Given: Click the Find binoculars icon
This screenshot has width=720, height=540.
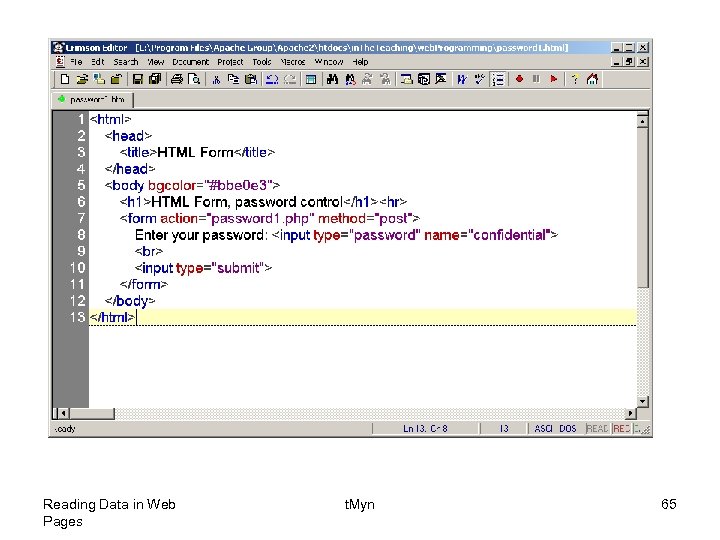Looking at the screenshot, I should [332, 79].
